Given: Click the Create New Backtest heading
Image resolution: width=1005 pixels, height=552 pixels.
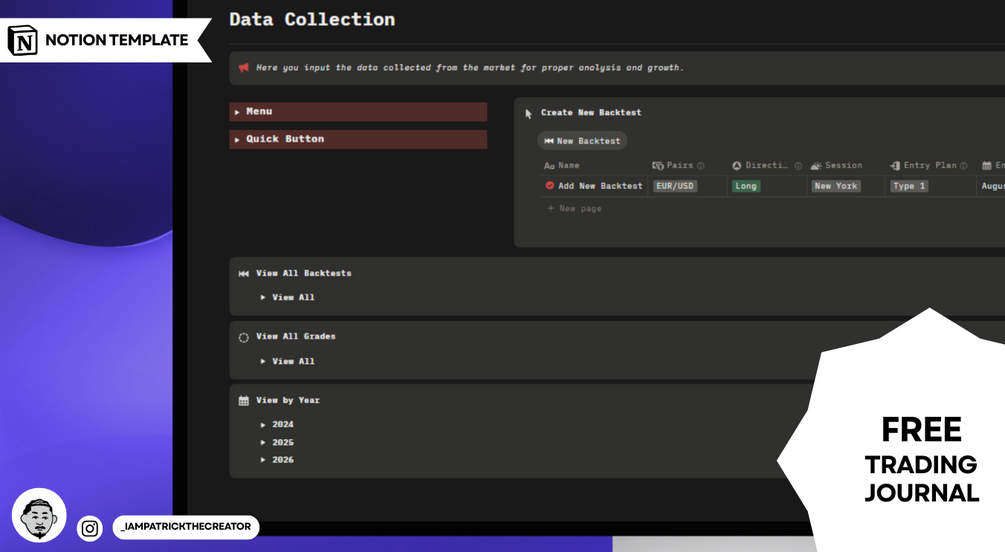Looking at the screenshot, I should (x=591, y=112).
